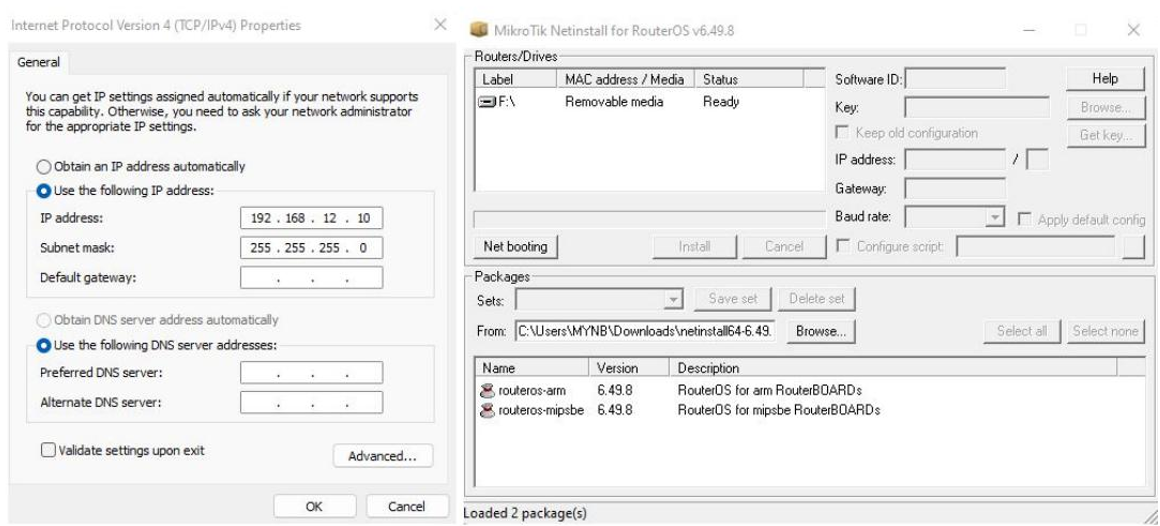Select Use the following DNS server addresses
1160x526 pixels.
tap(44, 345)
